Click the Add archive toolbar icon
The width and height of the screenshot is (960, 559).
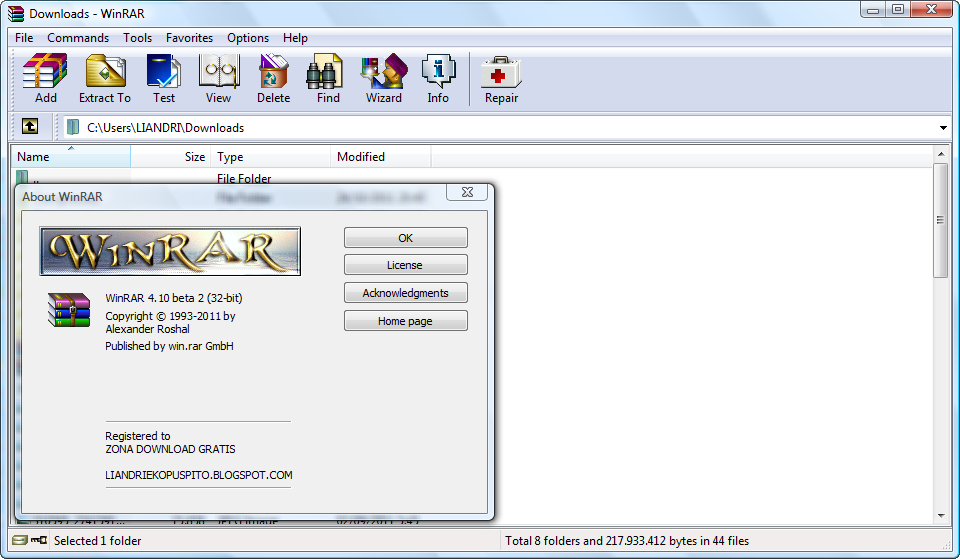[x=45, y=71]
